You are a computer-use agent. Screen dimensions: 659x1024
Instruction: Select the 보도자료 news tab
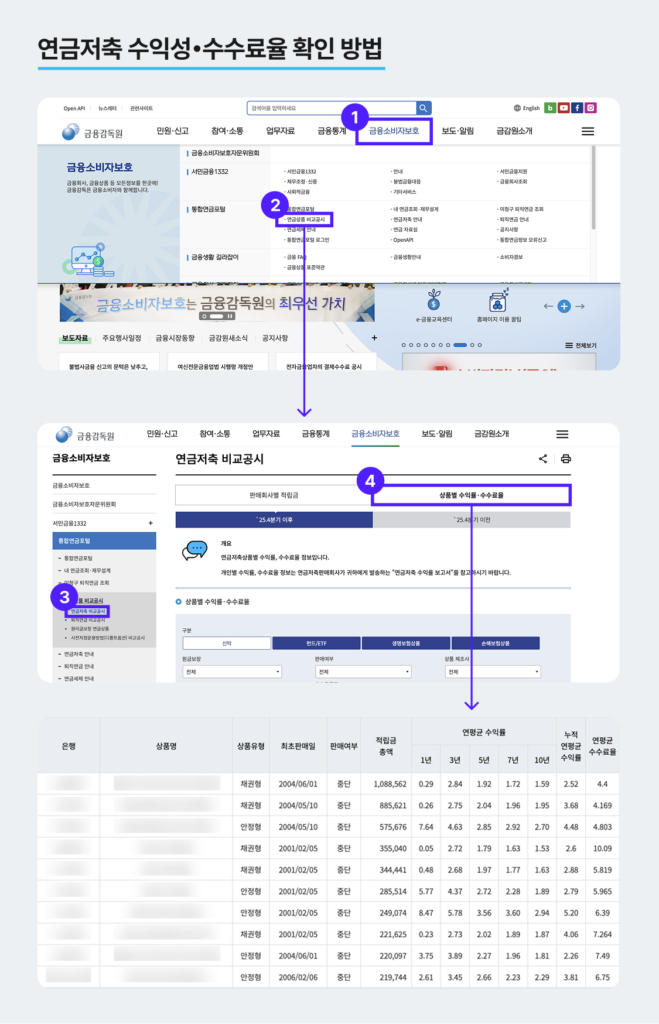(74, 338)
